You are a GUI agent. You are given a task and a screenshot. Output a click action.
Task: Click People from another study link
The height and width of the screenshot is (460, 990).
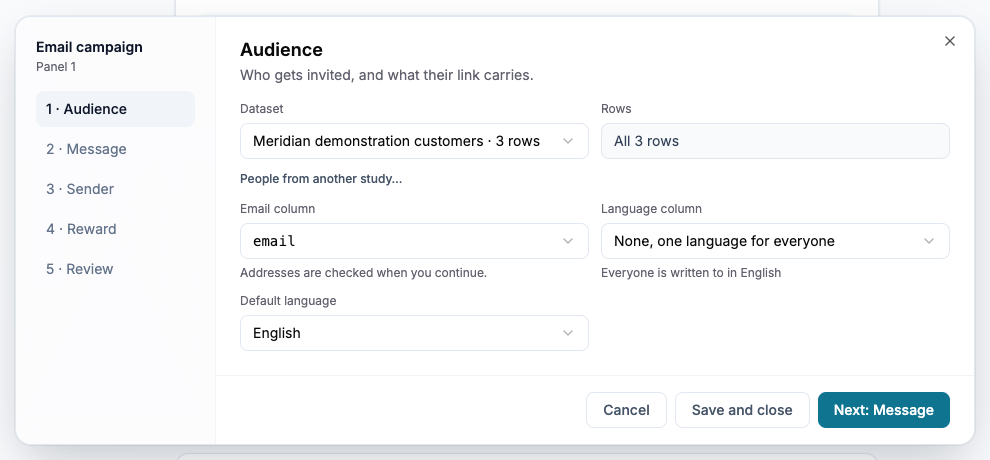pyautogui.click(x=321, y=179)
